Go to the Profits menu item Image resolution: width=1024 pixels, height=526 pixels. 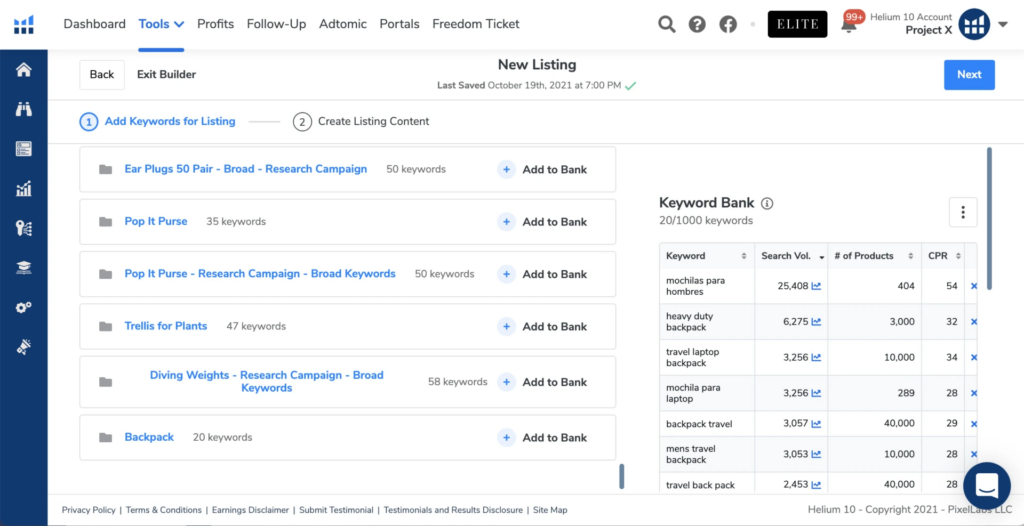point(215,24)
